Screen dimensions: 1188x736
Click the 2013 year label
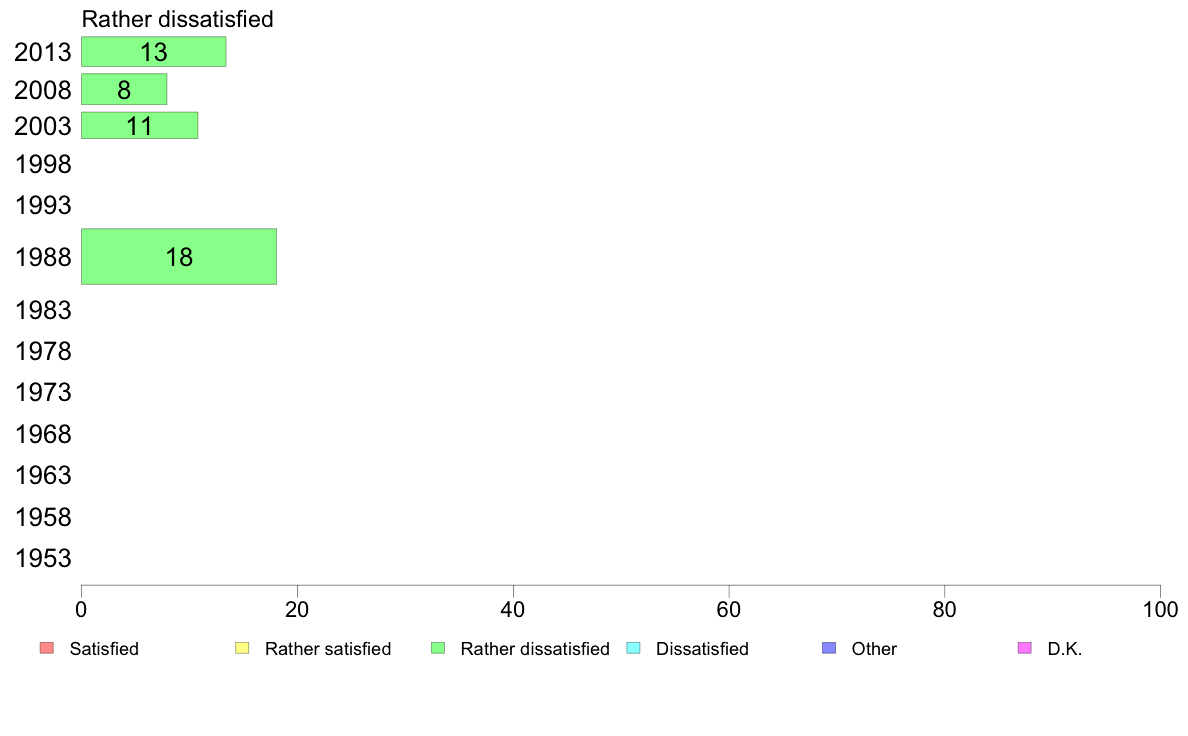(43, 52)
